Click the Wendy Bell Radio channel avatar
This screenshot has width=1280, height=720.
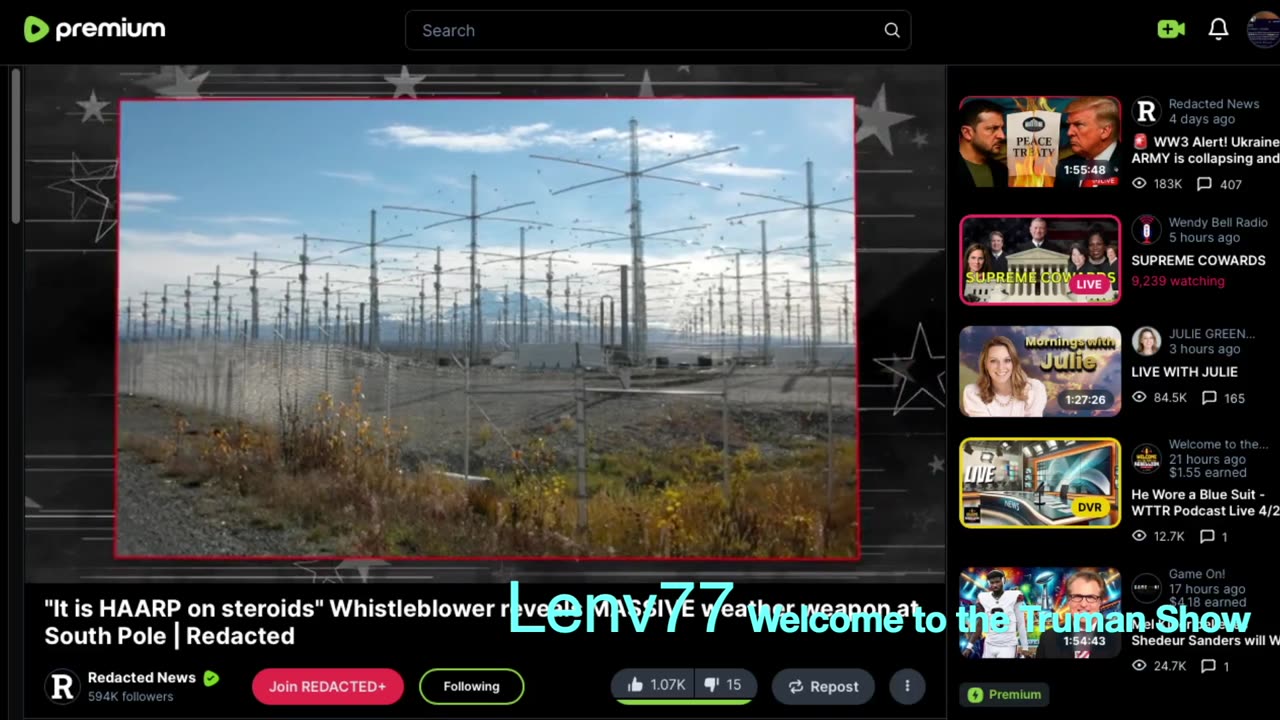(1147, 229)
